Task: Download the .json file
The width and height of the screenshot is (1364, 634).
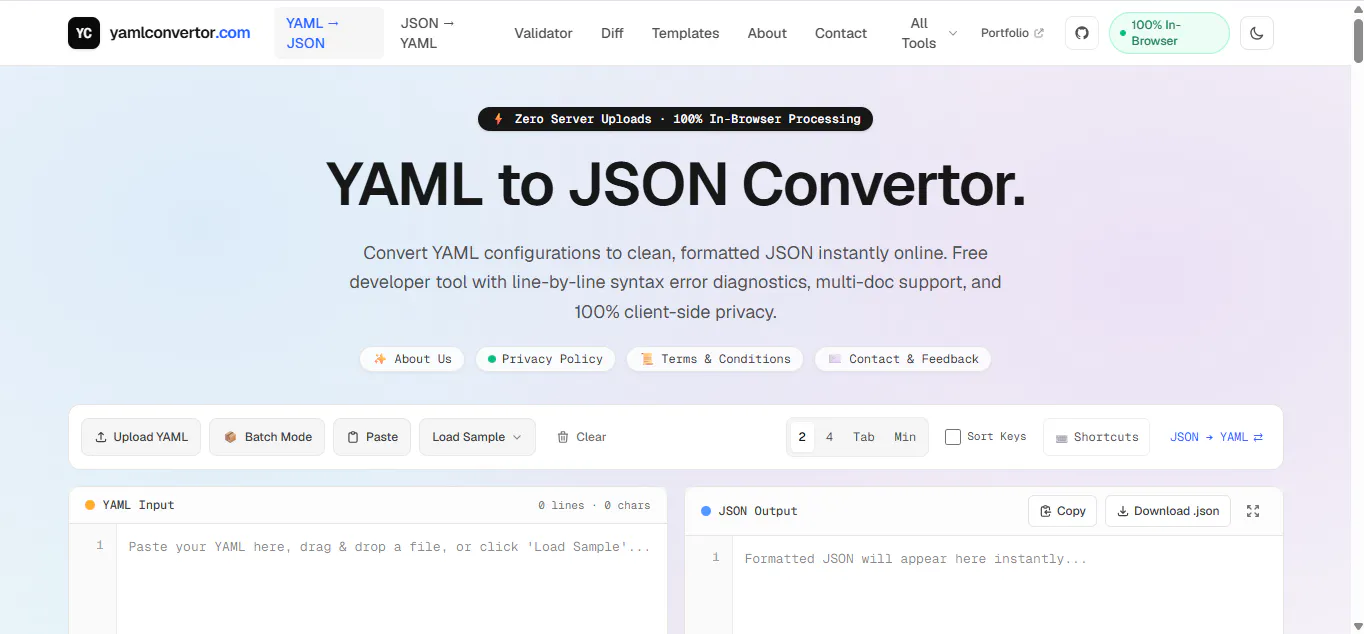Action: (1168, 511)
